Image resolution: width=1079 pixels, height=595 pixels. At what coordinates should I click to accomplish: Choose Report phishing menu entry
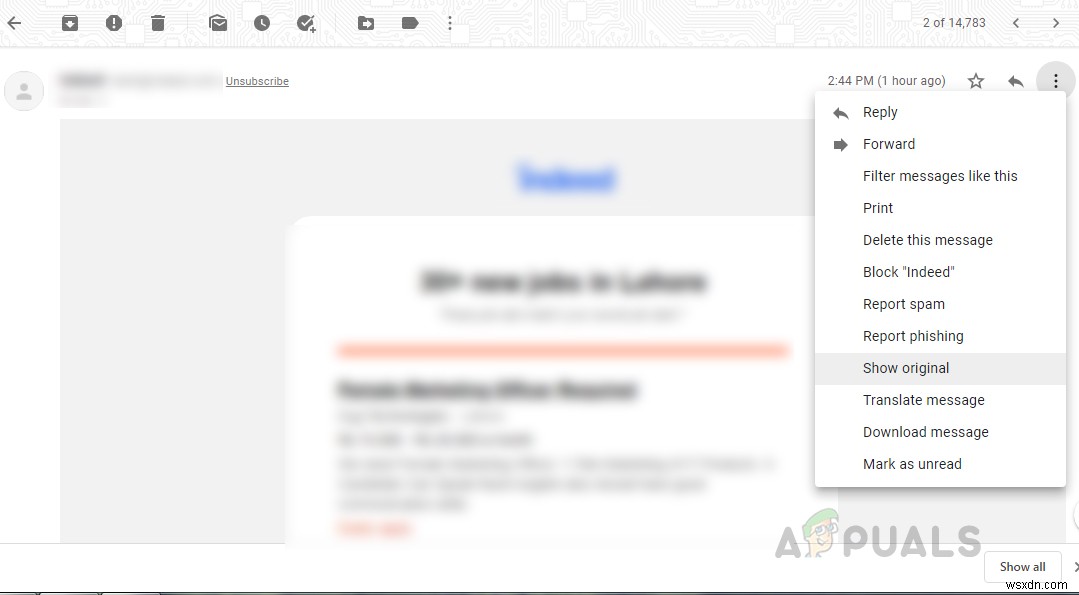point(940,336)
